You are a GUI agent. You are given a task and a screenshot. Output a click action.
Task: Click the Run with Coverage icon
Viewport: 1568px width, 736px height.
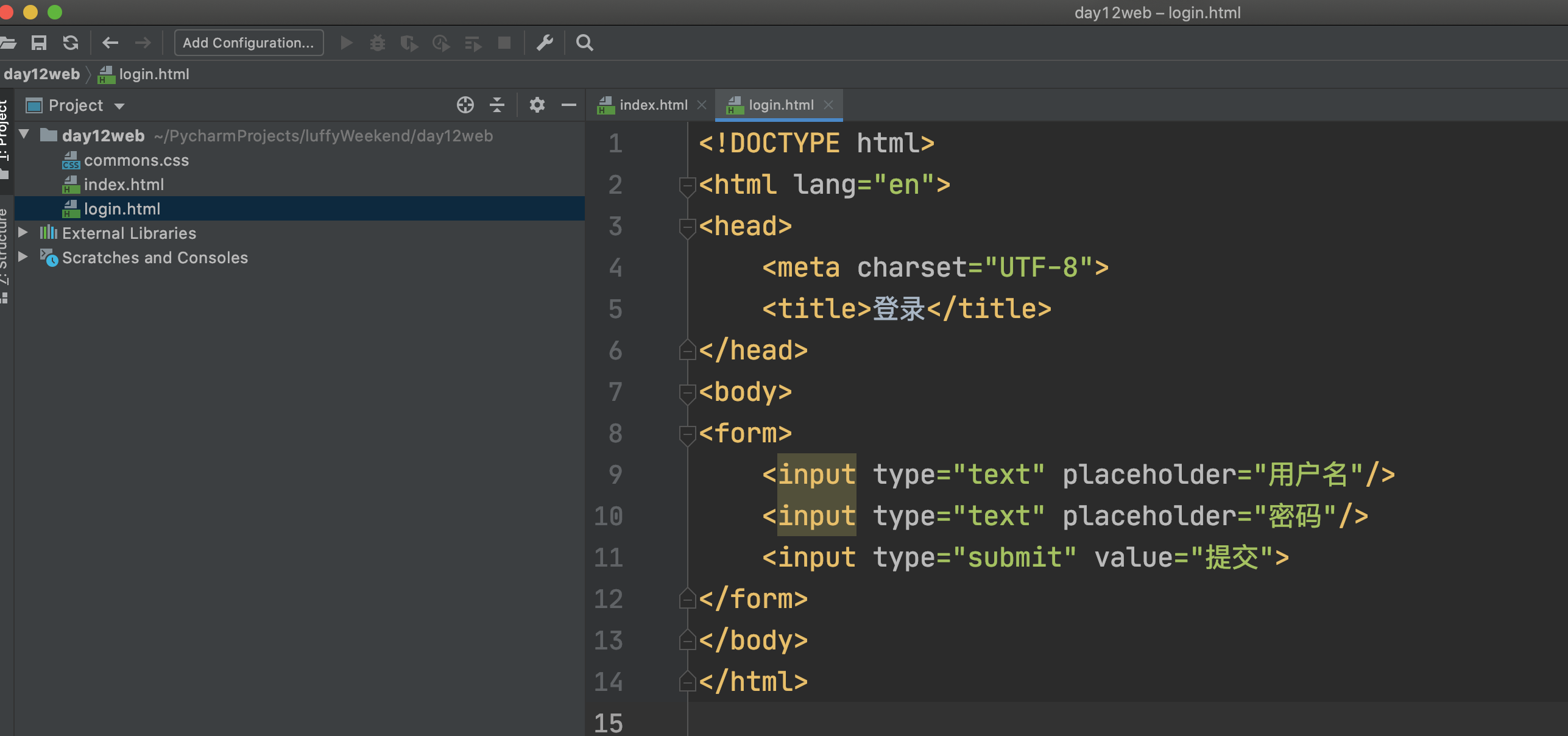(409, 43)
